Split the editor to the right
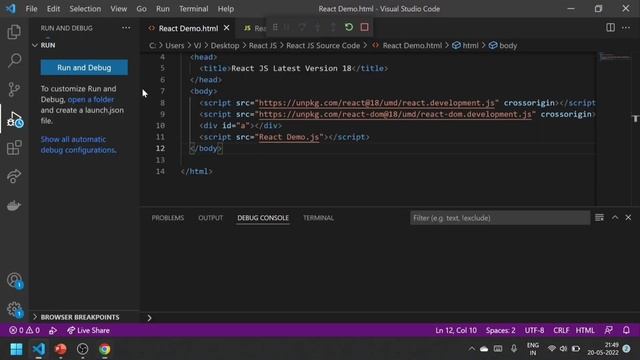This screenshot has width=640, height=360. 610,27
